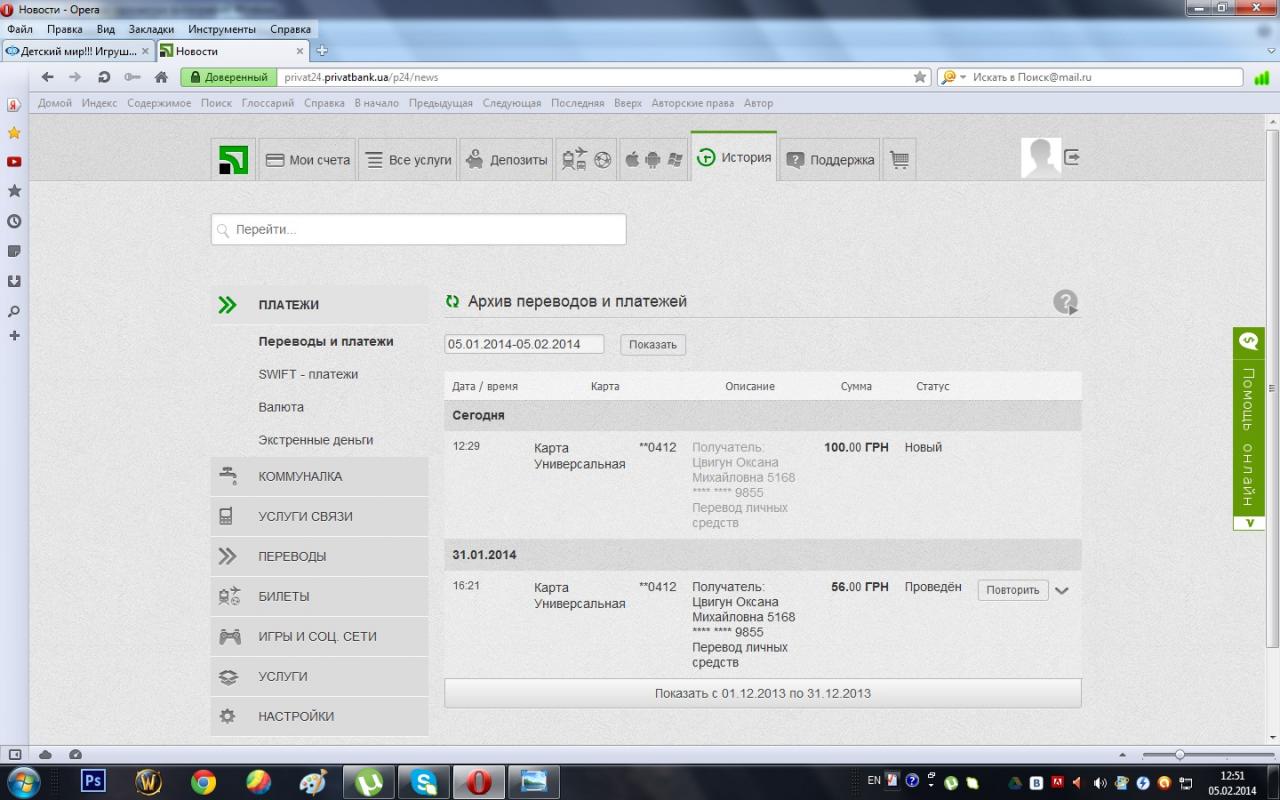Open the Закладки menu
The width and height of the screenshot is (1280, 800).
(151, 29)
